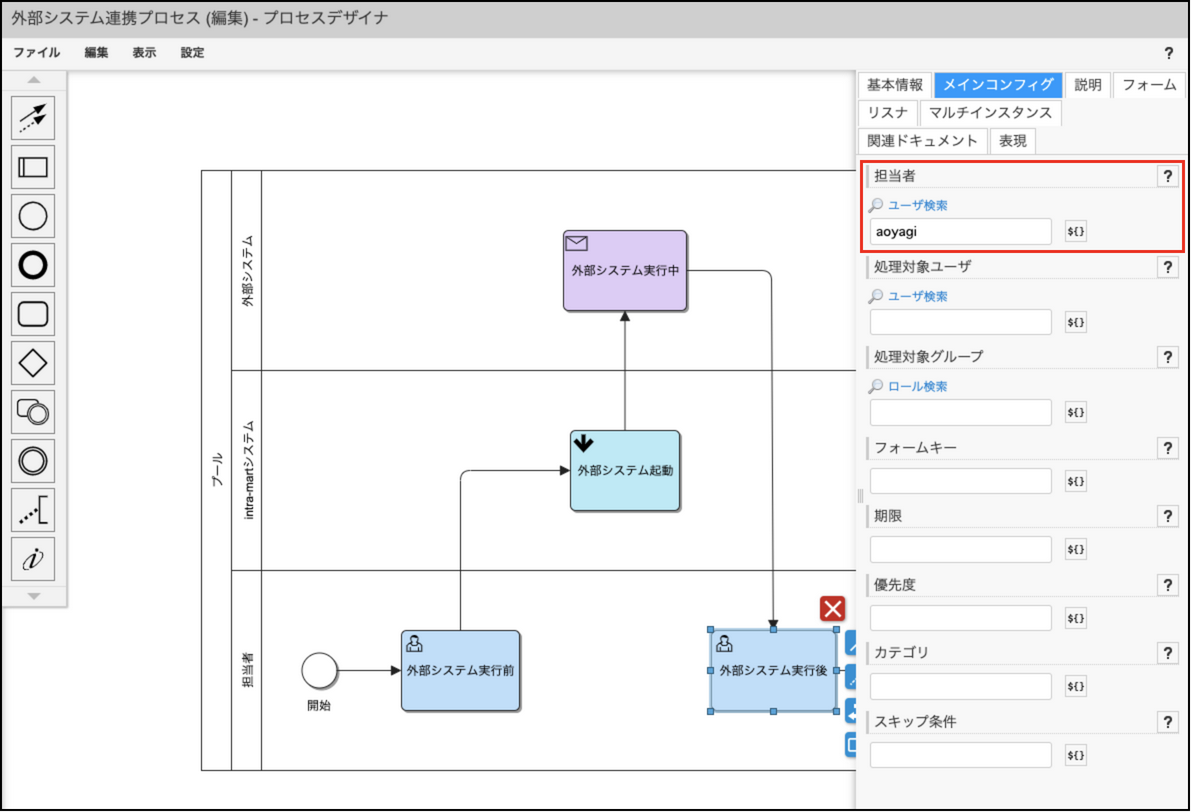Switch to the メインコンフィグ tab

point(996,85)
